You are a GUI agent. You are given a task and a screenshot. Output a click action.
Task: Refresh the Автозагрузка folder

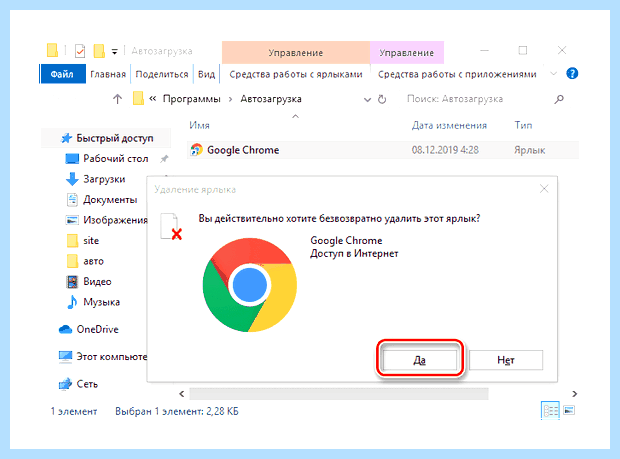tap(382, 99)
